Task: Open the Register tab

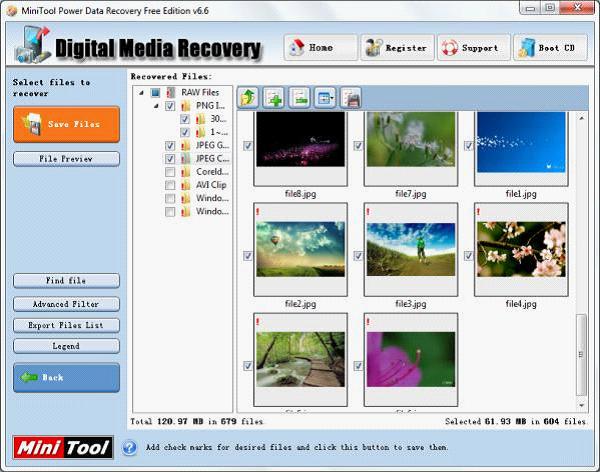Action: click(x=398, y=48)
